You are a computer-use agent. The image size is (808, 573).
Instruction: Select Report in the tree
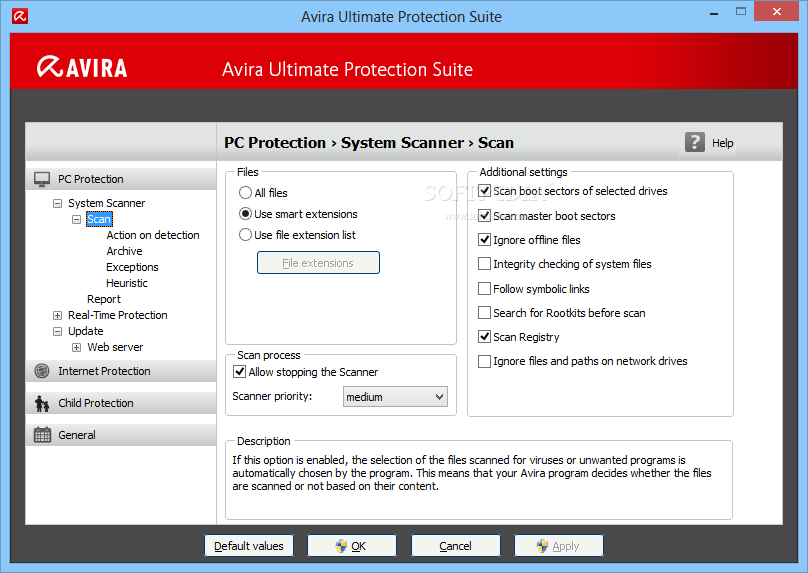tap(104, 299)
